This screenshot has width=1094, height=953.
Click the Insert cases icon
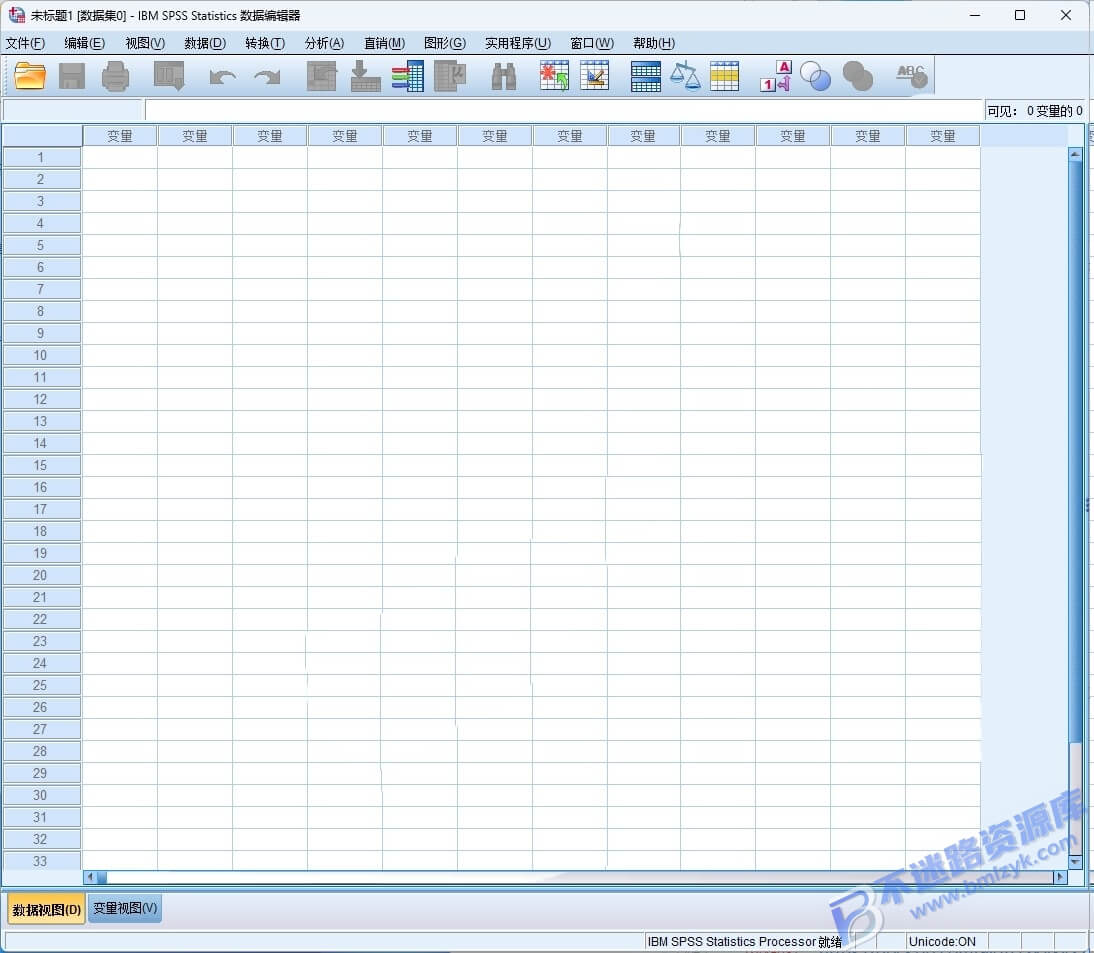pos(555,76)
